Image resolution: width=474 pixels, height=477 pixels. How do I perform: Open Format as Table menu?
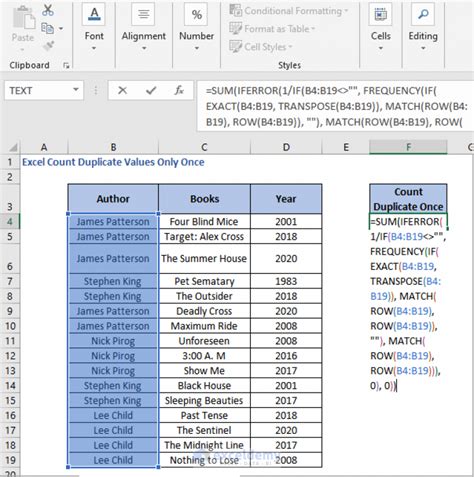point(272,29)
